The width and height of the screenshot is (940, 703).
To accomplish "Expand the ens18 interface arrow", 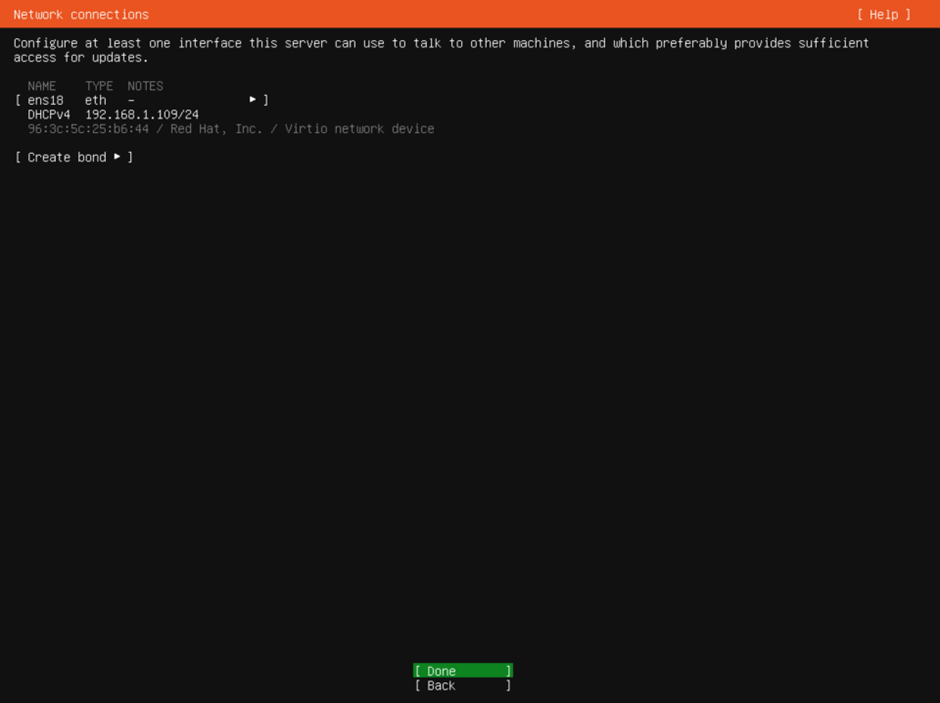I will (x=253, y=100).
